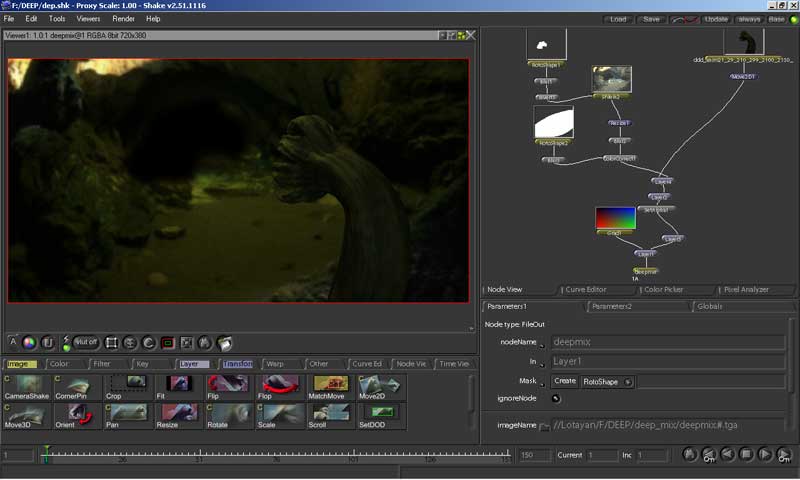Toggle the green update indicator light
Viewport: 800px width, 480px height.
(793, 19)
